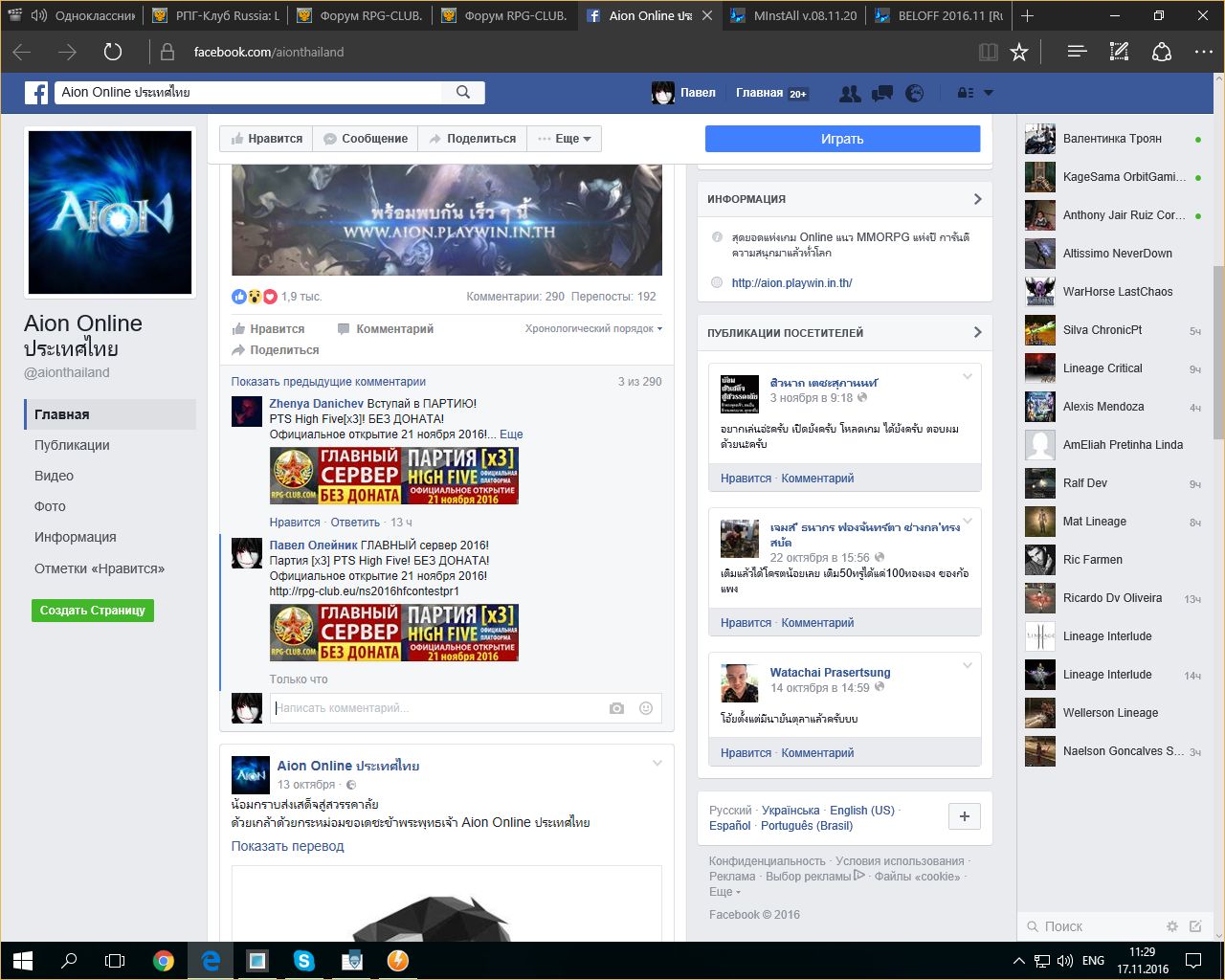Open Хронологический порядок sort dropdown
1225x980 pixels.
point(593,328)
